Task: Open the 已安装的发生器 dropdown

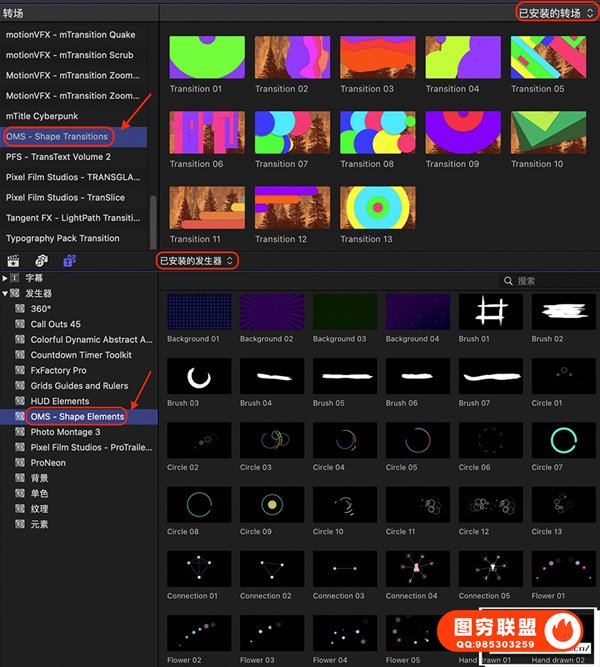Action: tap(197, 260)
